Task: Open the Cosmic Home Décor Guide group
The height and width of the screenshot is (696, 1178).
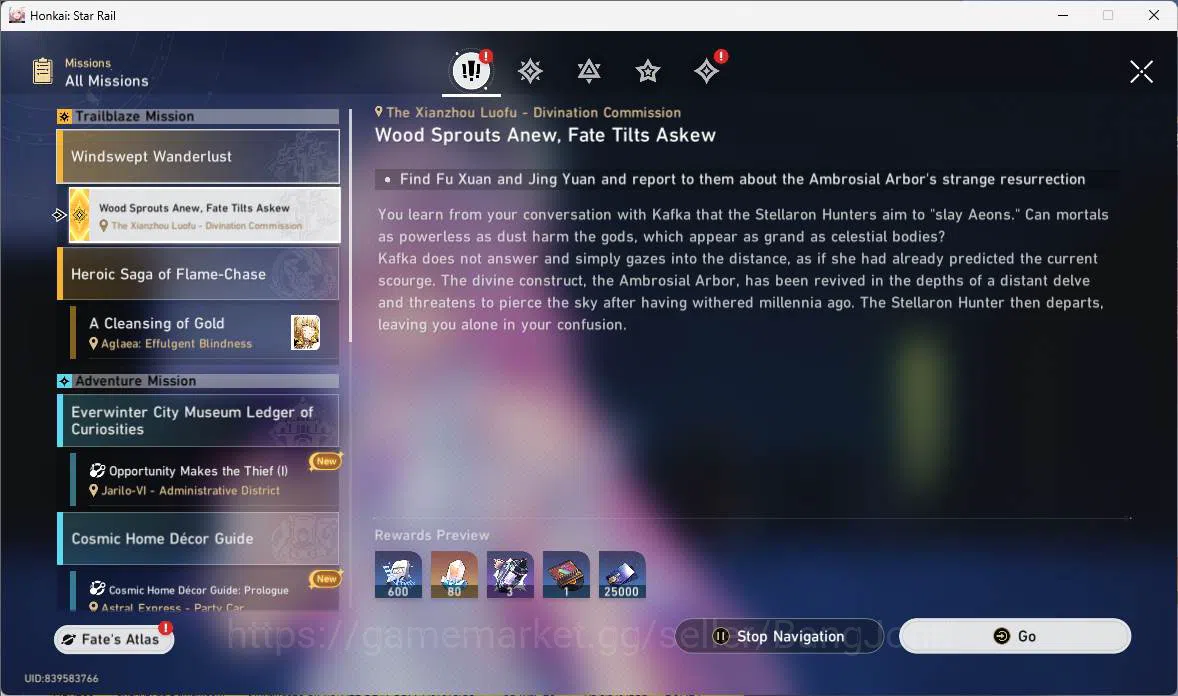Action: pos(198,539)
